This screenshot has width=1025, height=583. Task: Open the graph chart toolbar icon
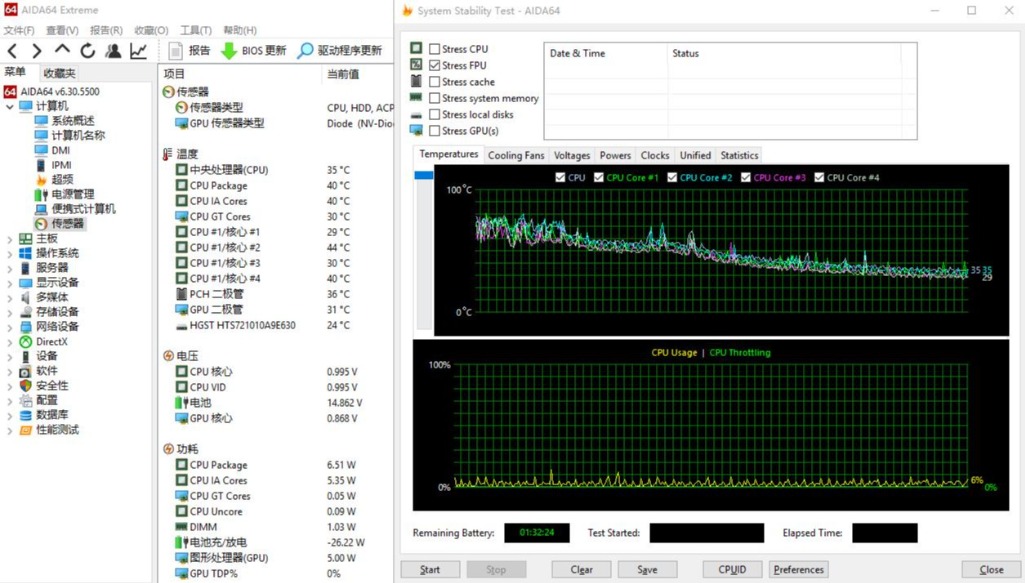[138, 51]
